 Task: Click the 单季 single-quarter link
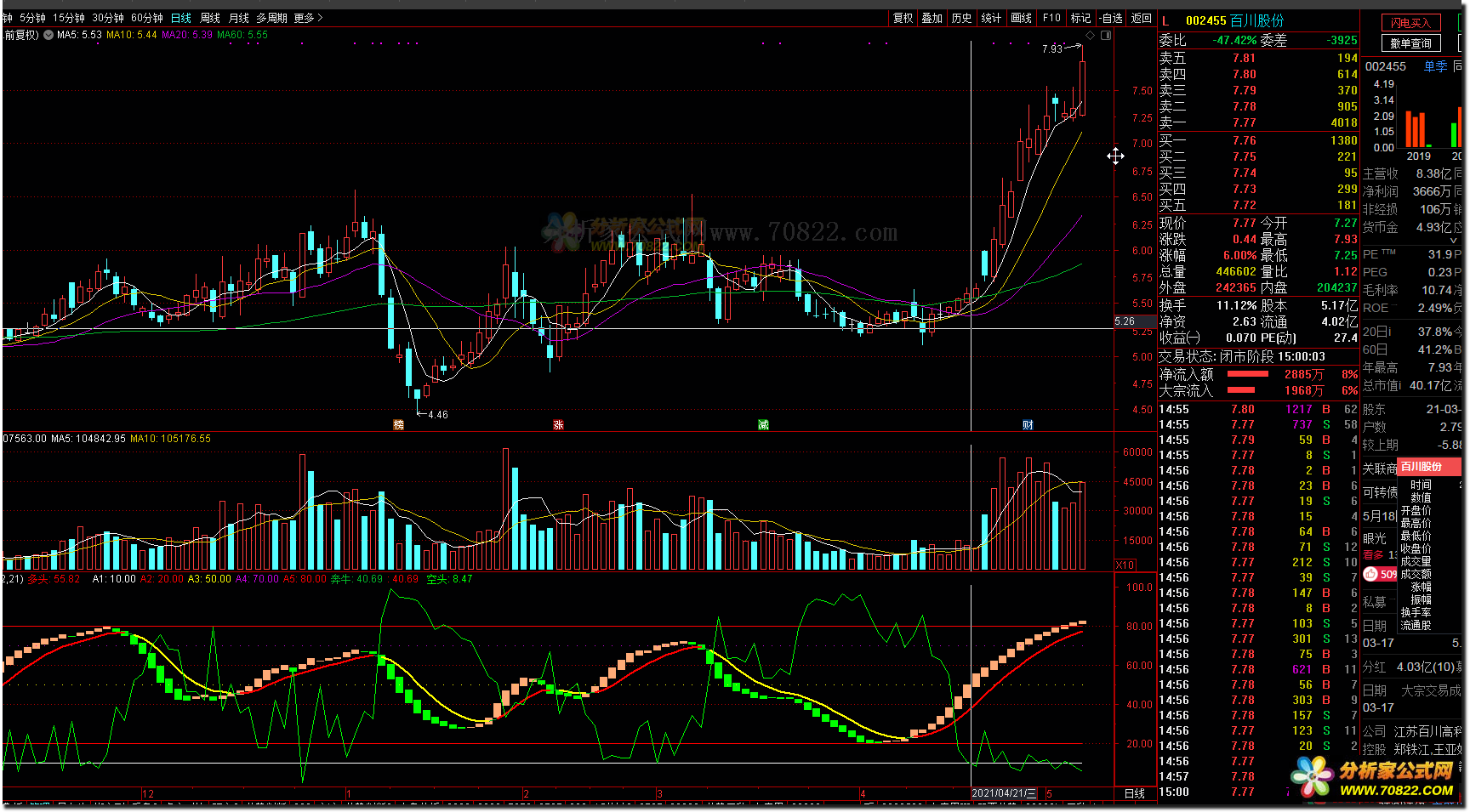point(1435,66)
